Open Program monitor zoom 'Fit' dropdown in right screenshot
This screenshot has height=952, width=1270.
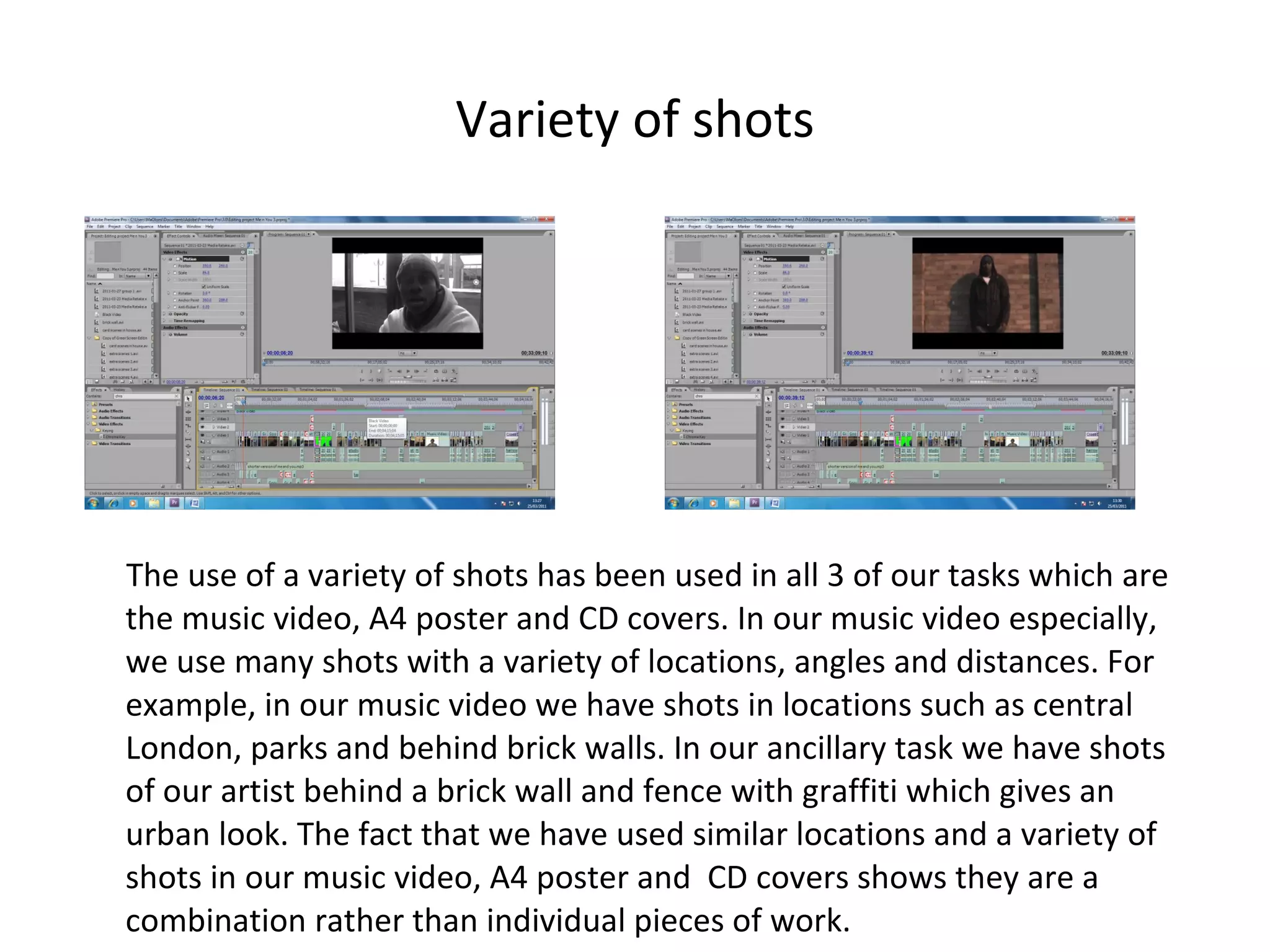988,353
